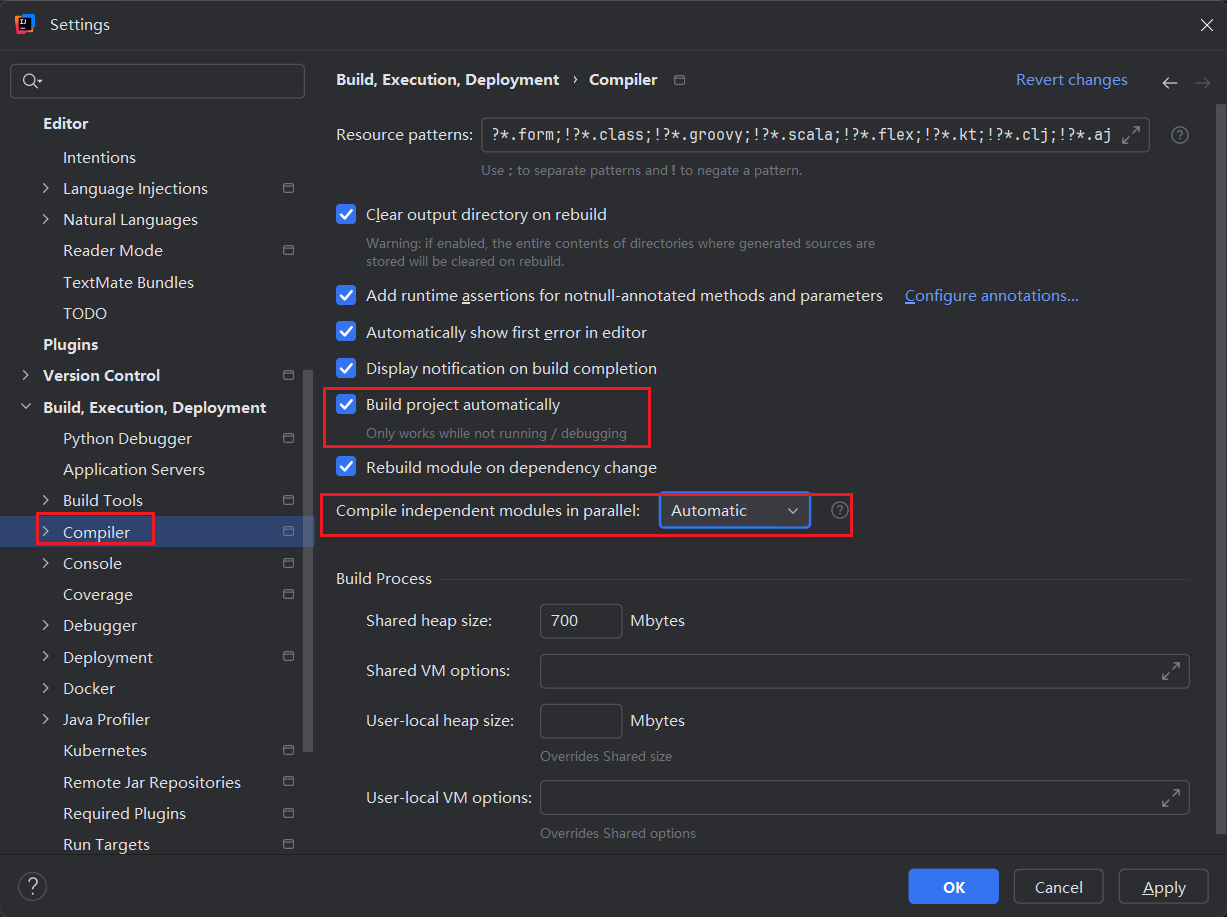Expand the Docker tree node
The image size is (1227, 917).
[46, 688]
